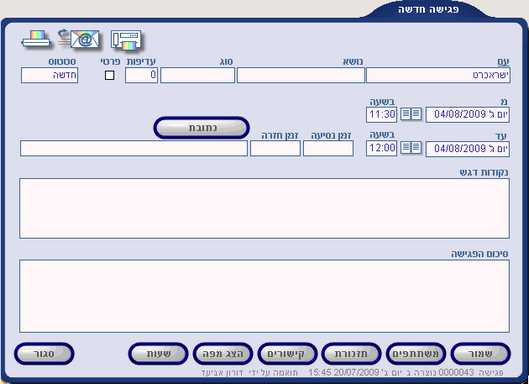Screen dimensions: 529x384
Task: Click the start time field showing 11:30
Action: click(381, 114)
